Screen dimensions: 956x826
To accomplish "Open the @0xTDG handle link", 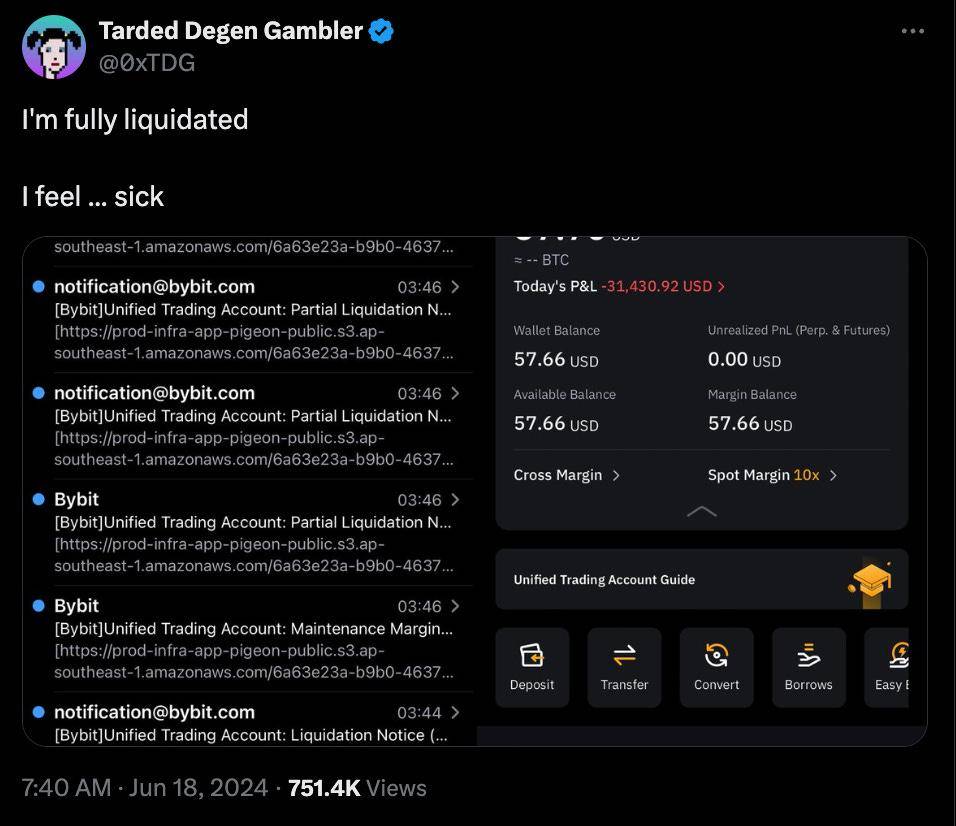I will pos(147,63).
